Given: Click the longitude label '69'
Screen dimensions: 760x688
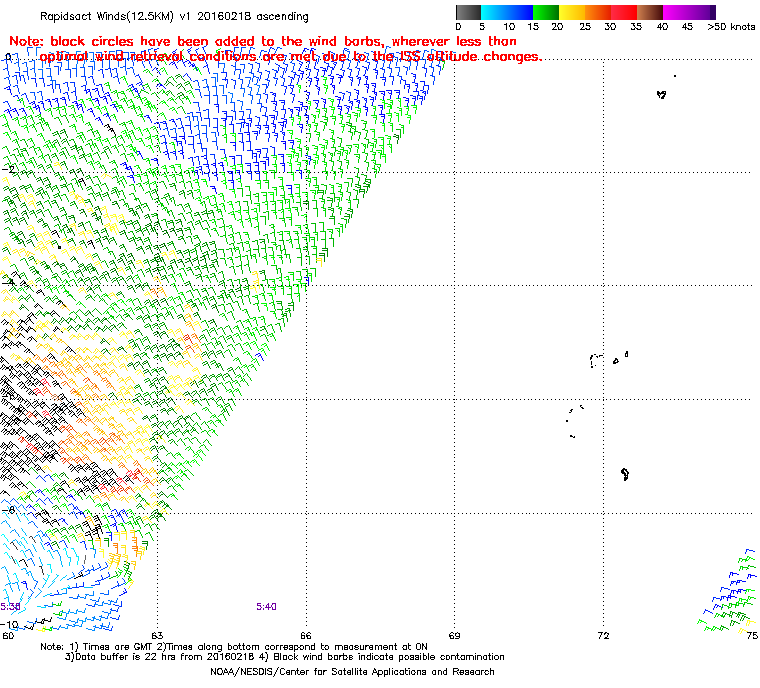Looking at the screenshot, I should 454,636.
